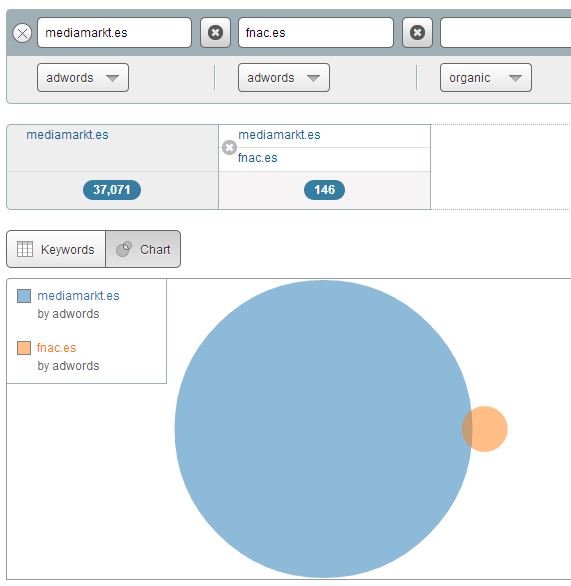The width and height of the screenshot is (571, 586).
Task: Switch to the Chart tab
Action: pyautogui.click(x=143, y=249)
